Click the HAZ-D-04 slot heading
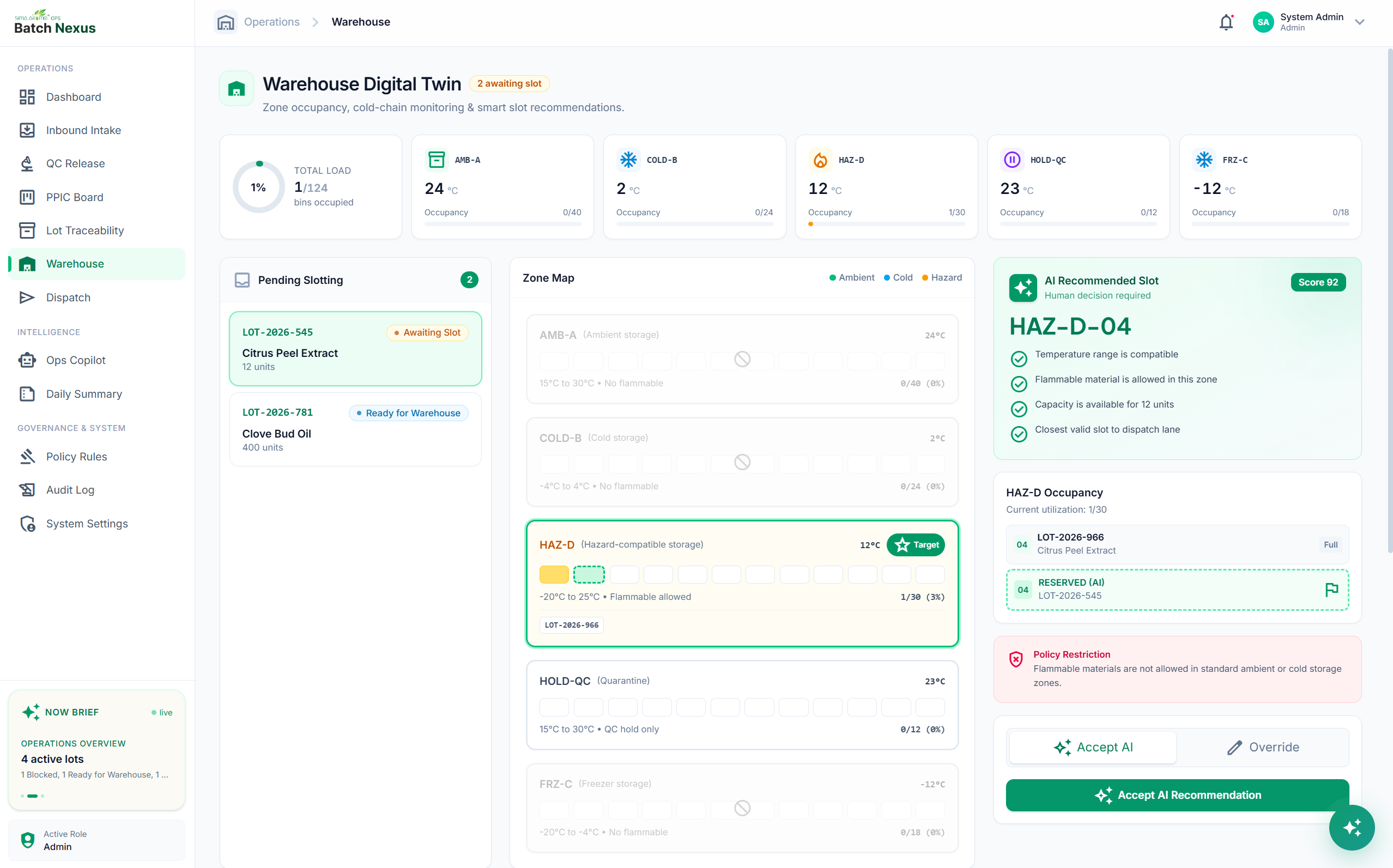 click(1070, 326)
